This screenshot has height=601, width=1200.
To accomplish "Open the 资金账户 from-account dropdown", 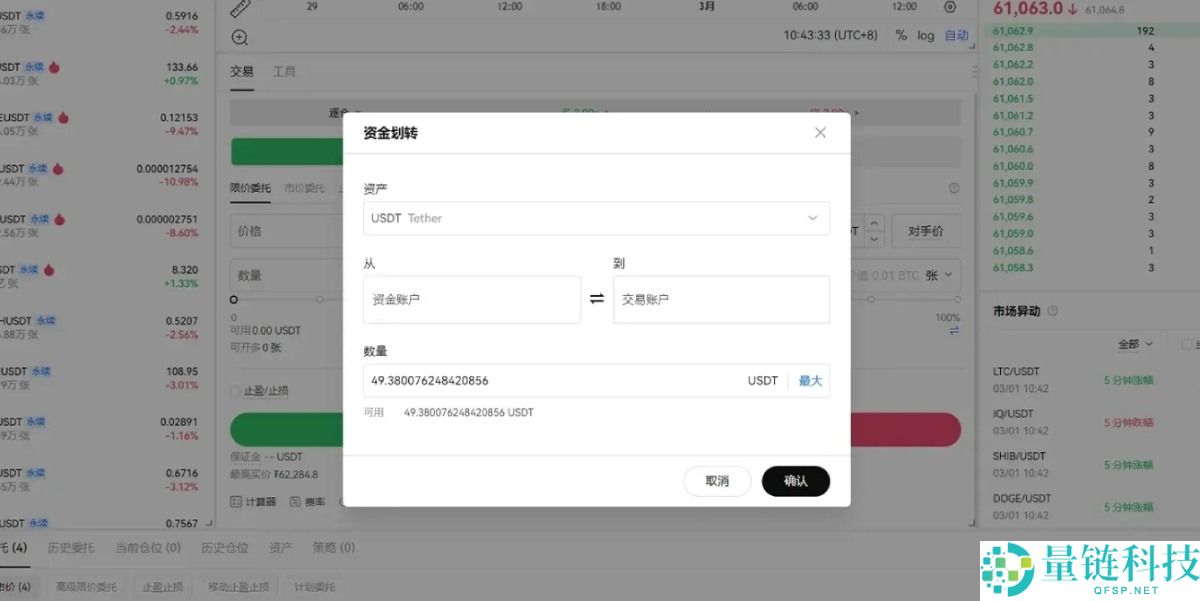I will tap(472, 299).
